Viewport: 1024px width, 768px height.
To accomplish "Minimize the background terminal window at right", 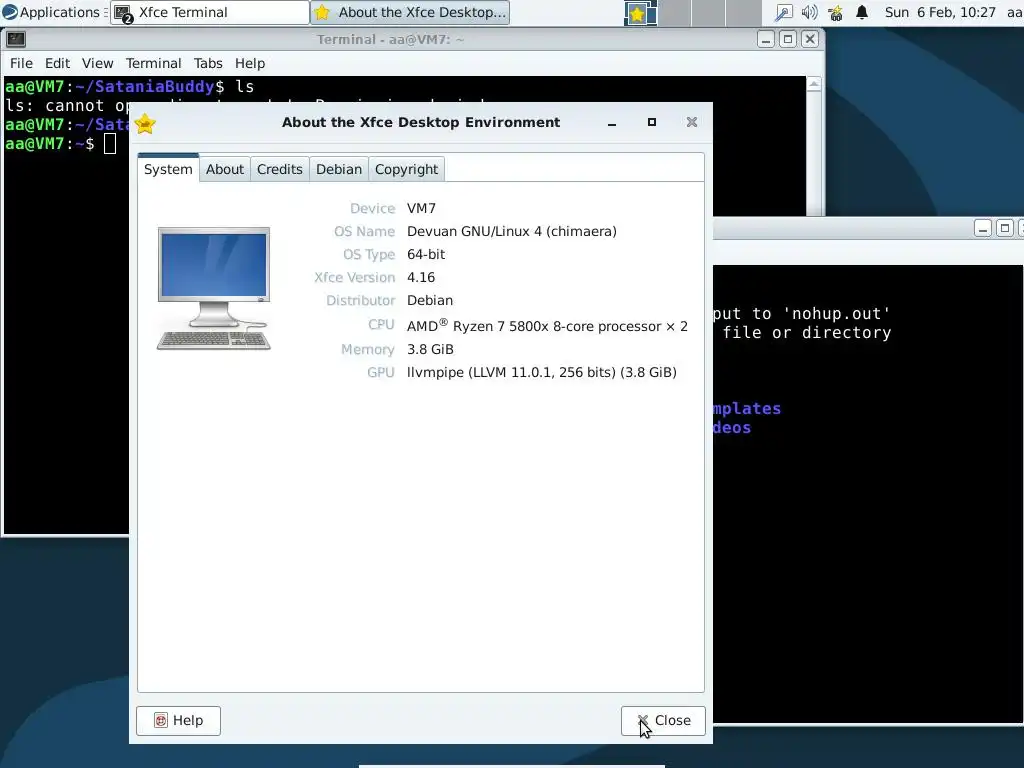I will [983, 228].
